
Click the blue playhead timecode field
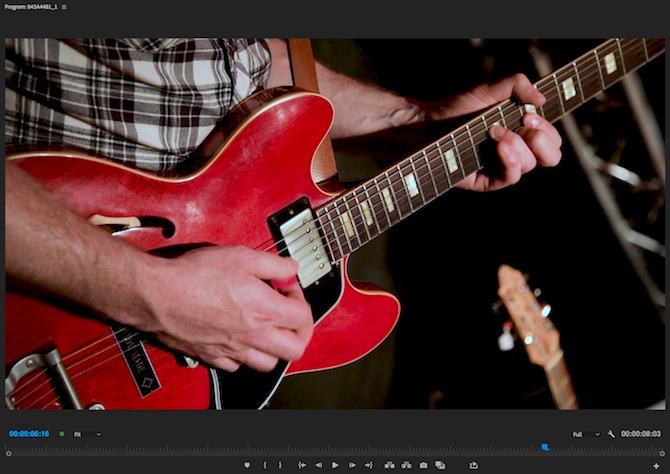(29, 434)
